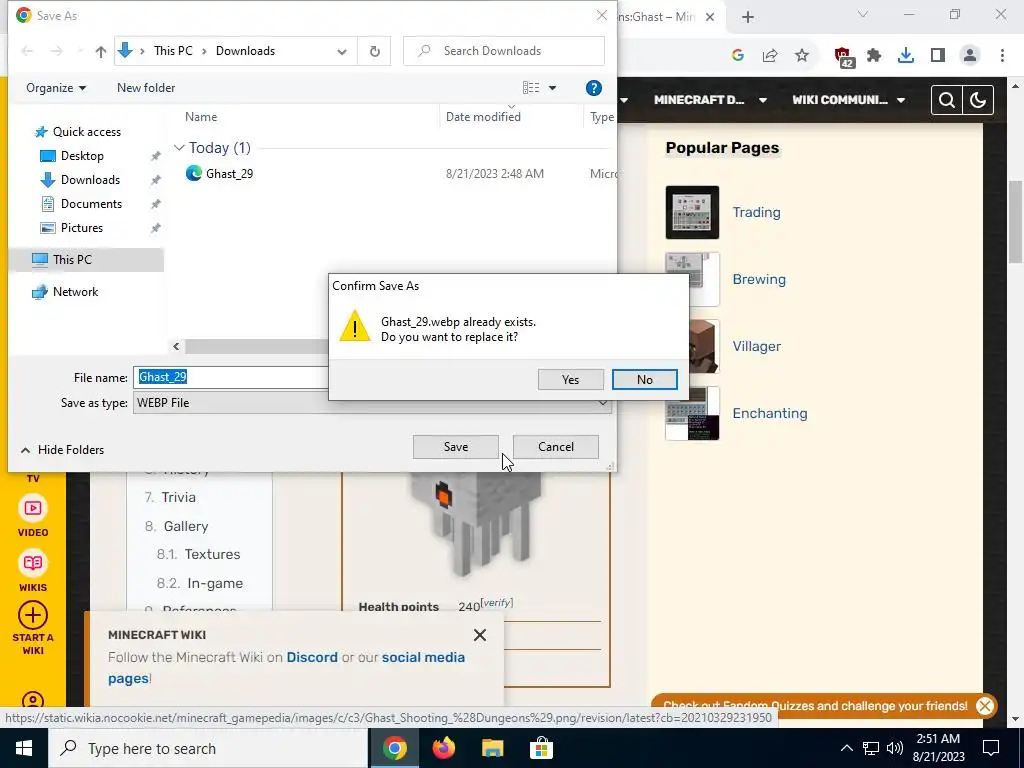This screenshot has height=768, width=1024.
Task: Bookmark this page star icon
Action: click(x=802, y=56)
